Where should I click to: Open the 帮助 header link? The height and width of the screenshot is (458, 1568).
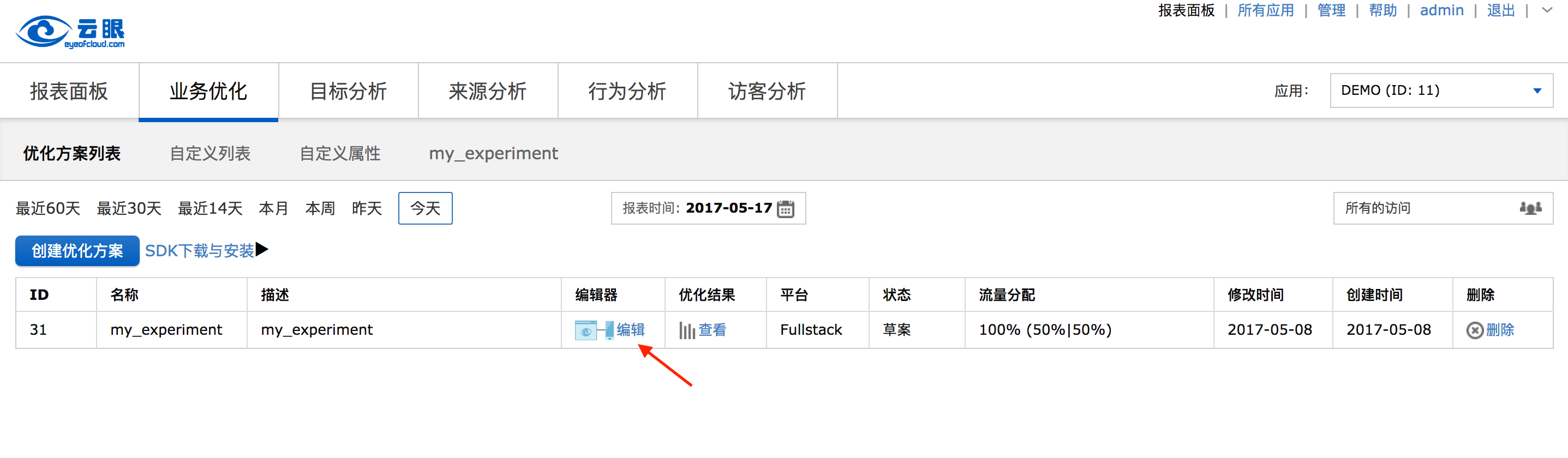[x=1383, y=10]
